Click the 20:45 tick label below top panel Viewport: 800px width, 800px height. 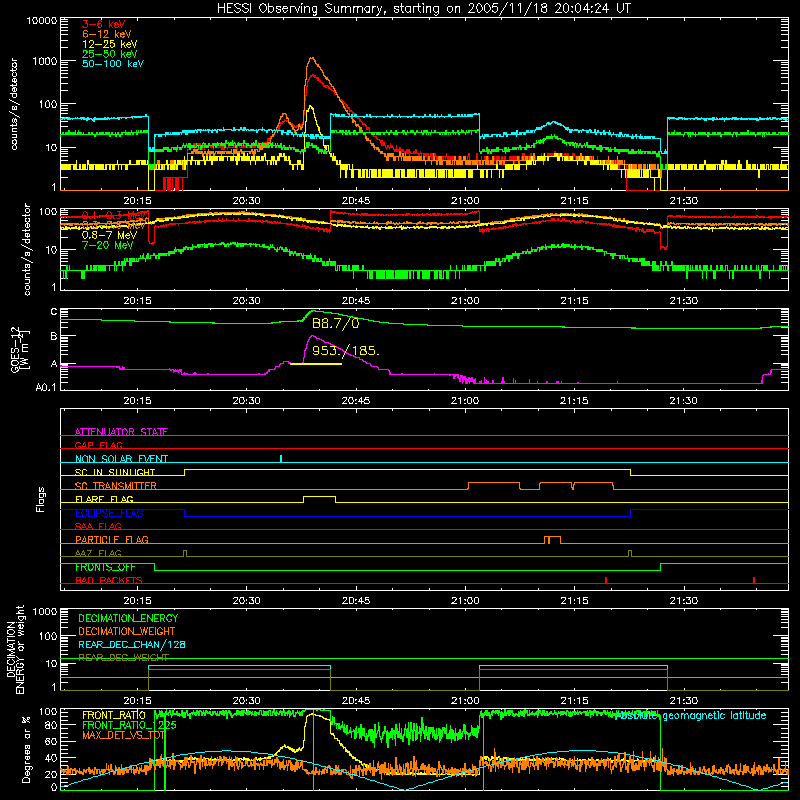coord(356,201)
